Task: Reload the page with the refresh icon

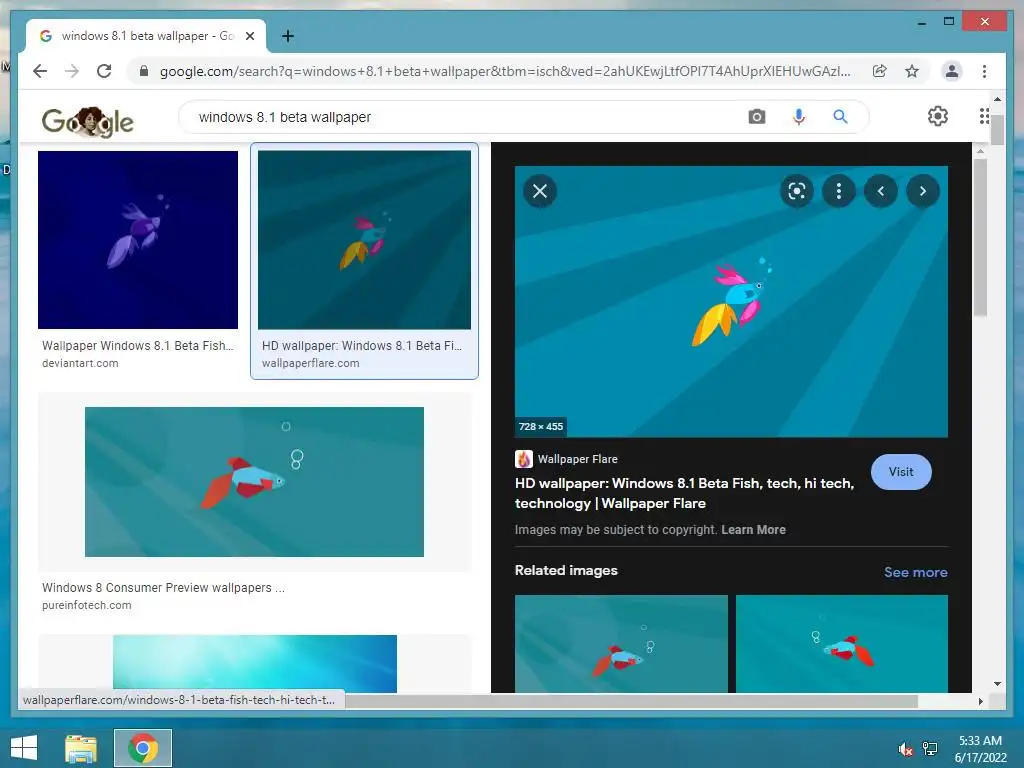Action: click(104, 71)
